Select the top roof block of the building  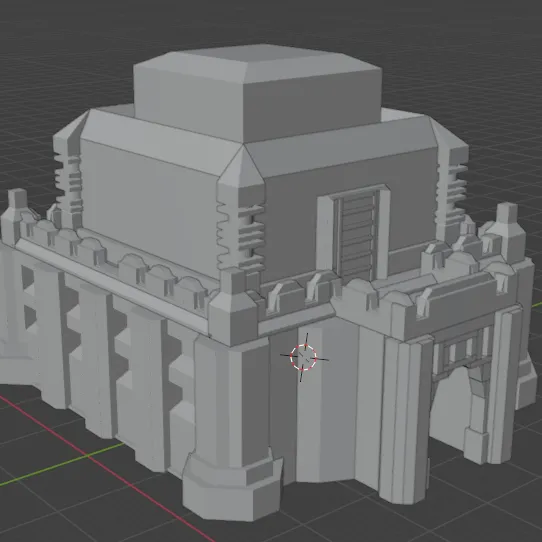click(258, 93)
